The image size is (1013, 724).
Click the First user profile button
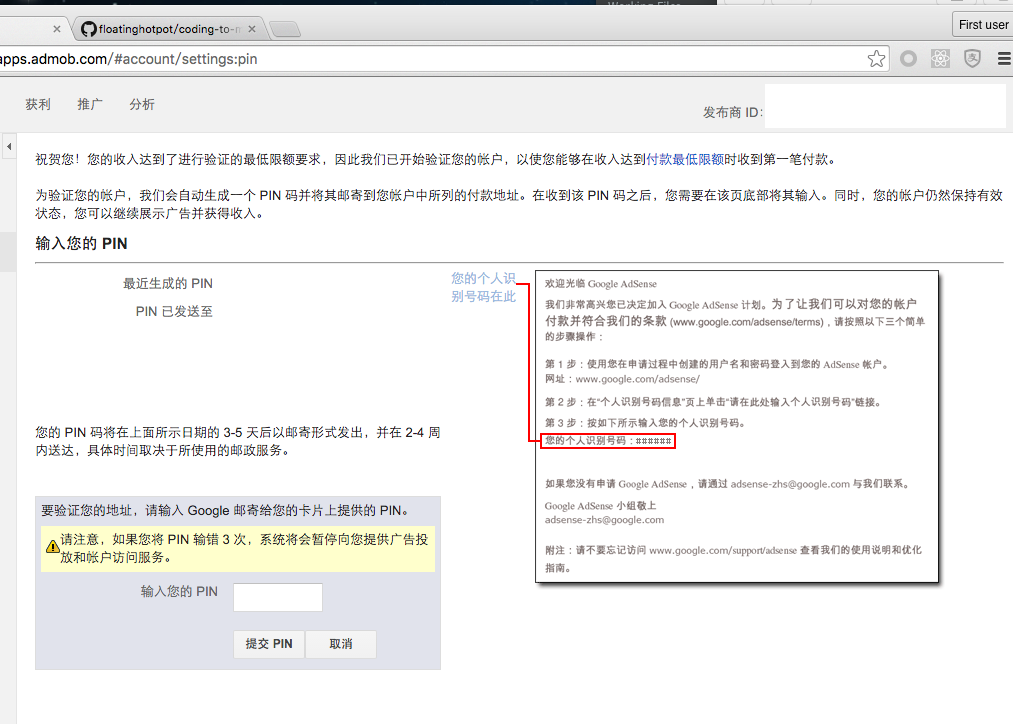click(x=983, y=25)
